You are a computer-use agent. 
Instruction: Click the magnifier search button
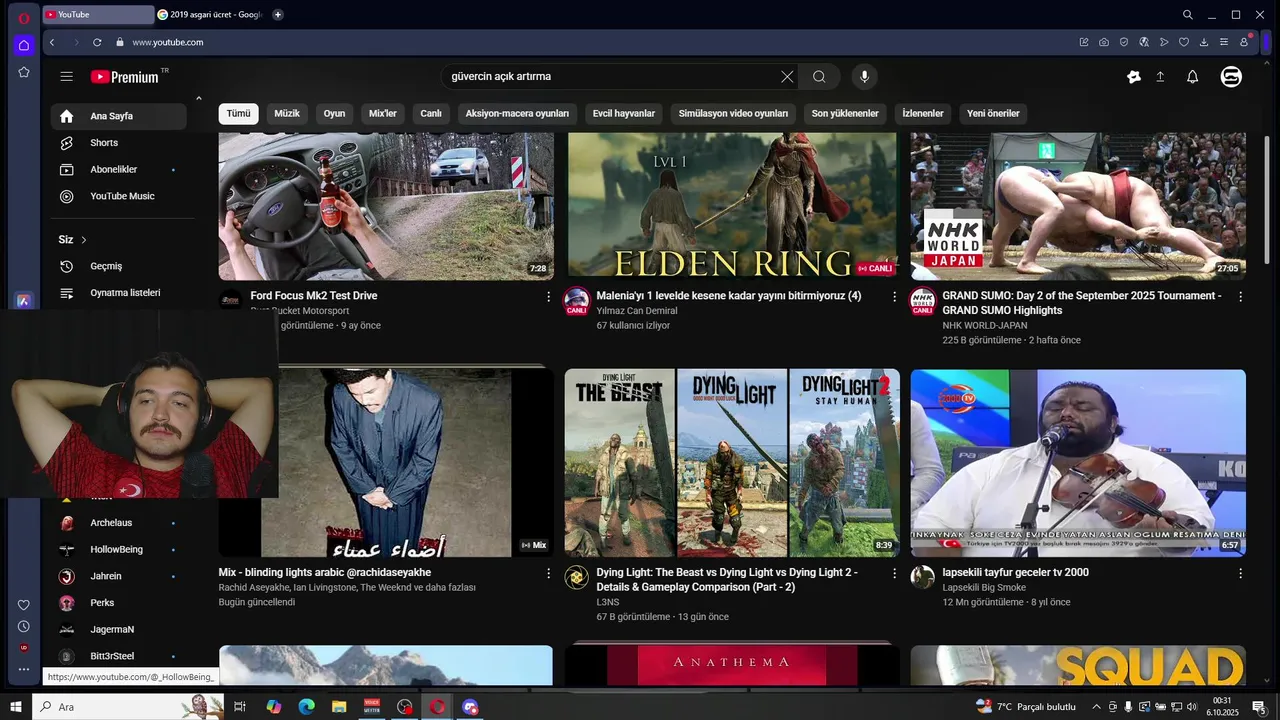819,76
